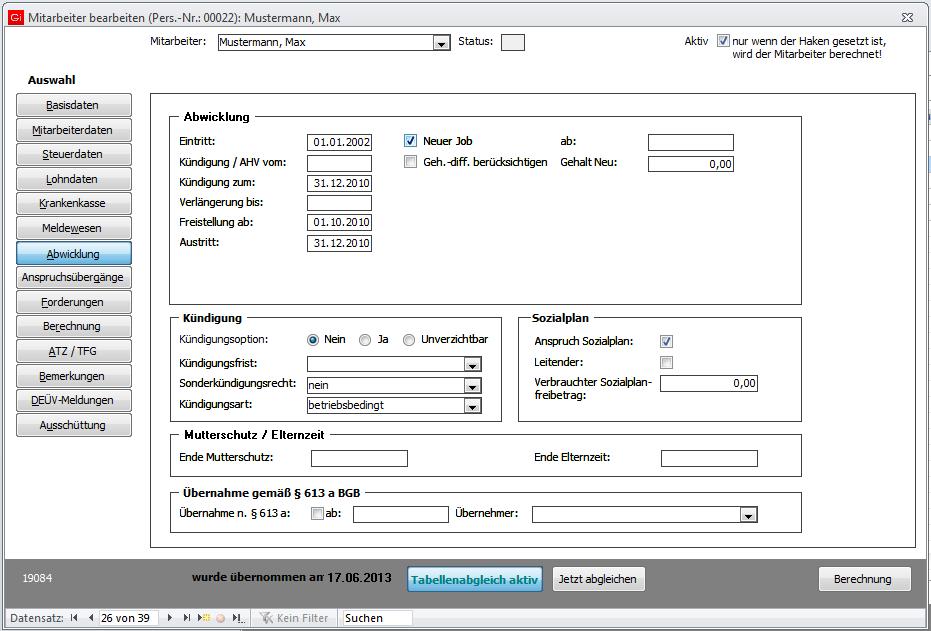
Task: Select Ja for Kündigungsoption
Action: pos(365,340)
